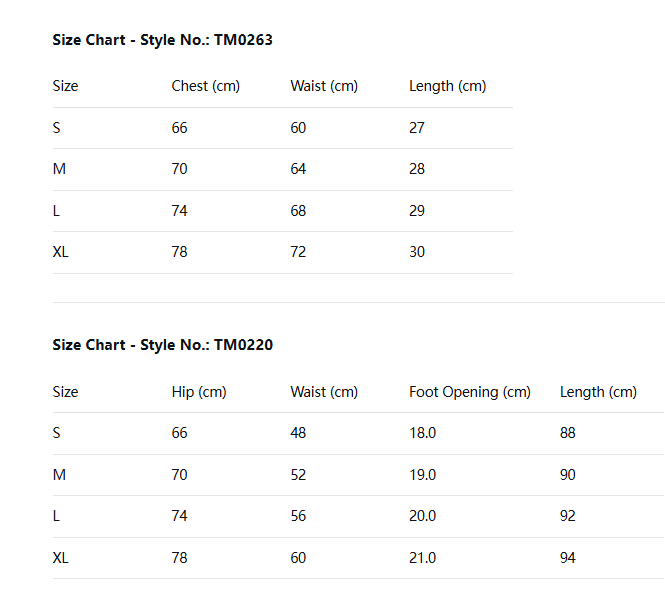Select waist value 48 in the TM0220 chart
This screenshot has height=596, width=665.
pyautogui.click(x=298, y=433)
